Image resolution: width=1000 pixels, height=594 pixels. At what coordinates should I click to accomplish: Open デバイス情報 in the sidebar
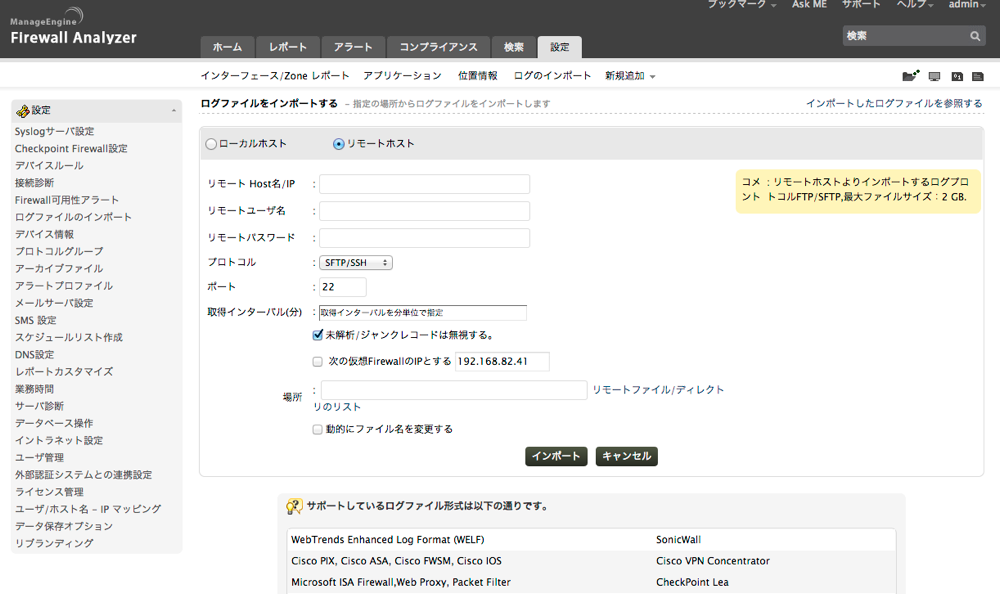tap(44, 235)
